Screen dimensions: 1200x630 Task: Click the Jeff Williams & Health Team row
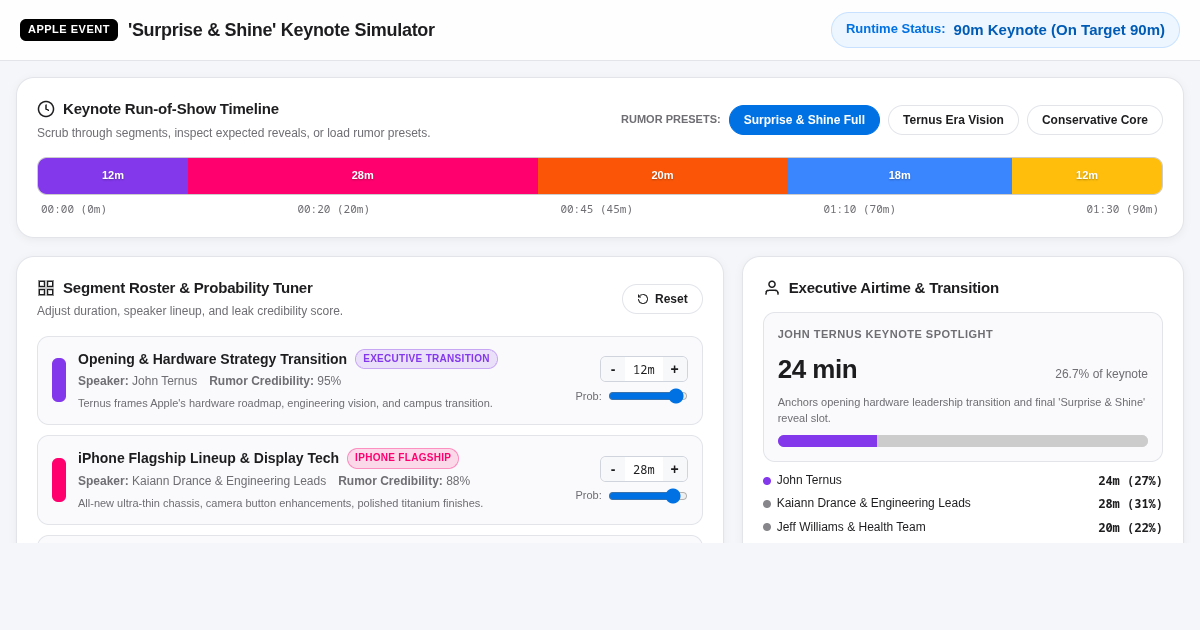[x=963, y=527]
